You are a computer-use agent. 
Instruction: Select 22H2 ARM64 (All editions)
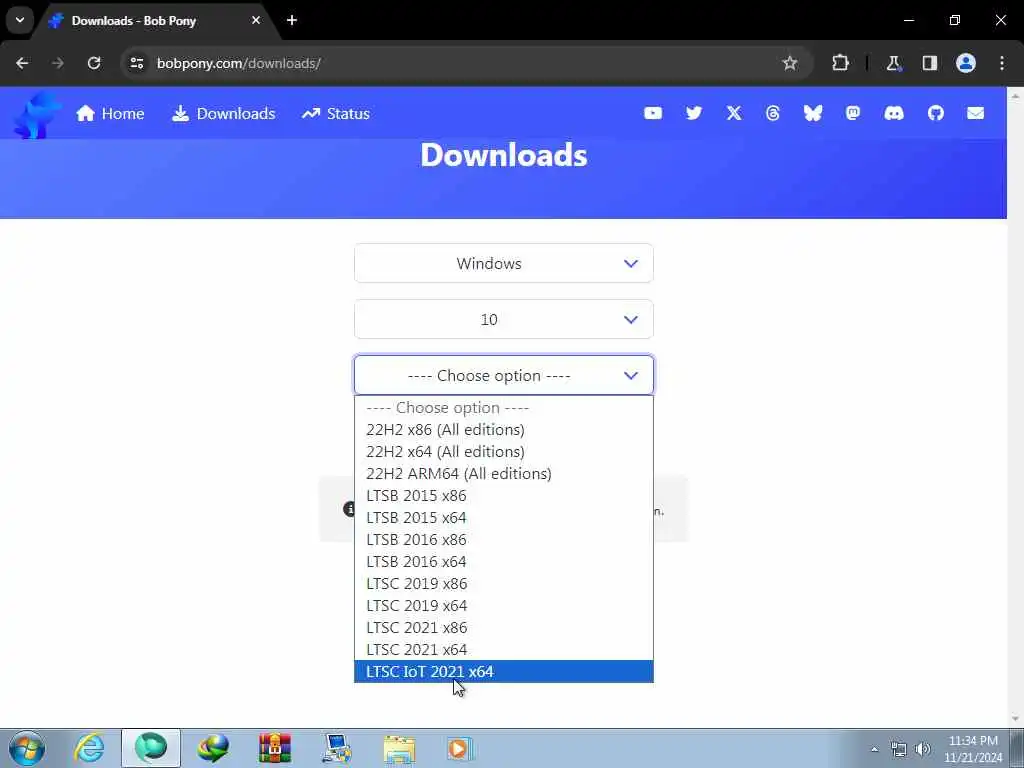(504, 473)
